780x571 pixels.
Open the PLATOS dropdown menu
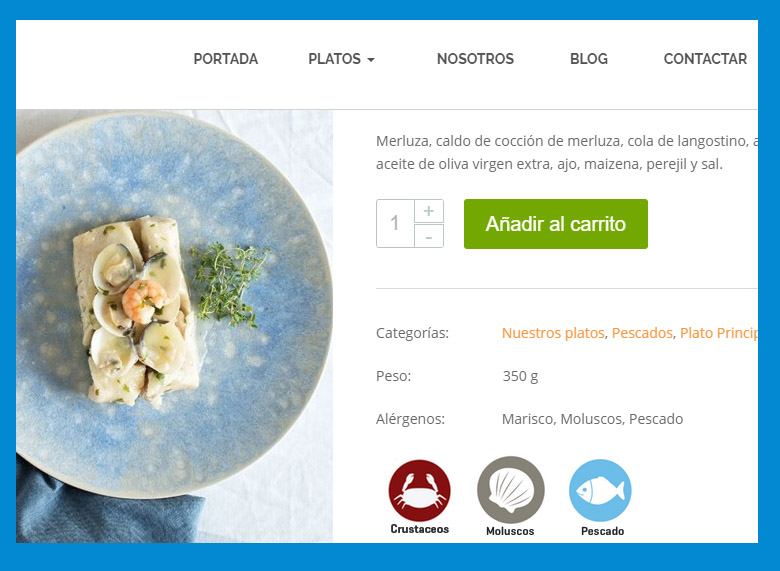[341, 59]
